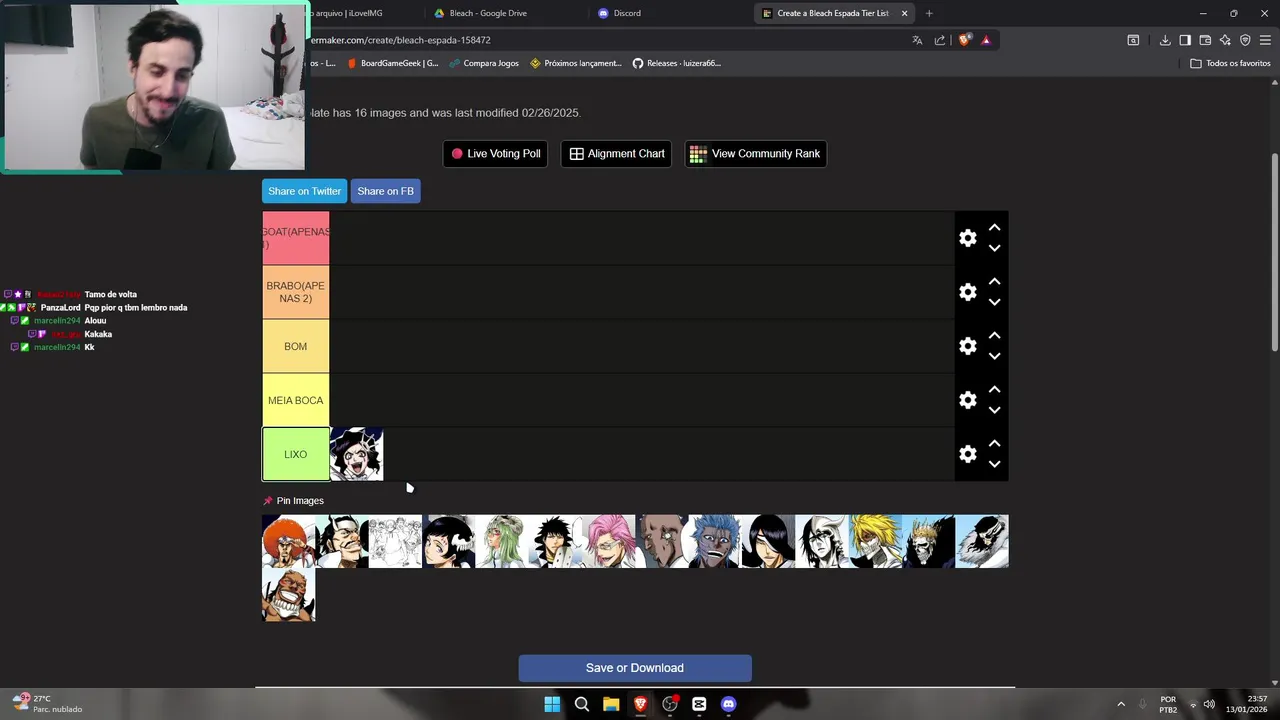1280x720 pixels.
Task: Select MEIA BOCA tier label
Action: 296,400
